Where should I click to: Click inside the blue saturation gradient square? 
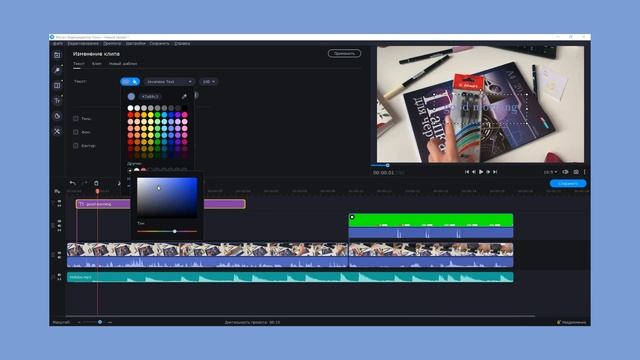[167, 197]
